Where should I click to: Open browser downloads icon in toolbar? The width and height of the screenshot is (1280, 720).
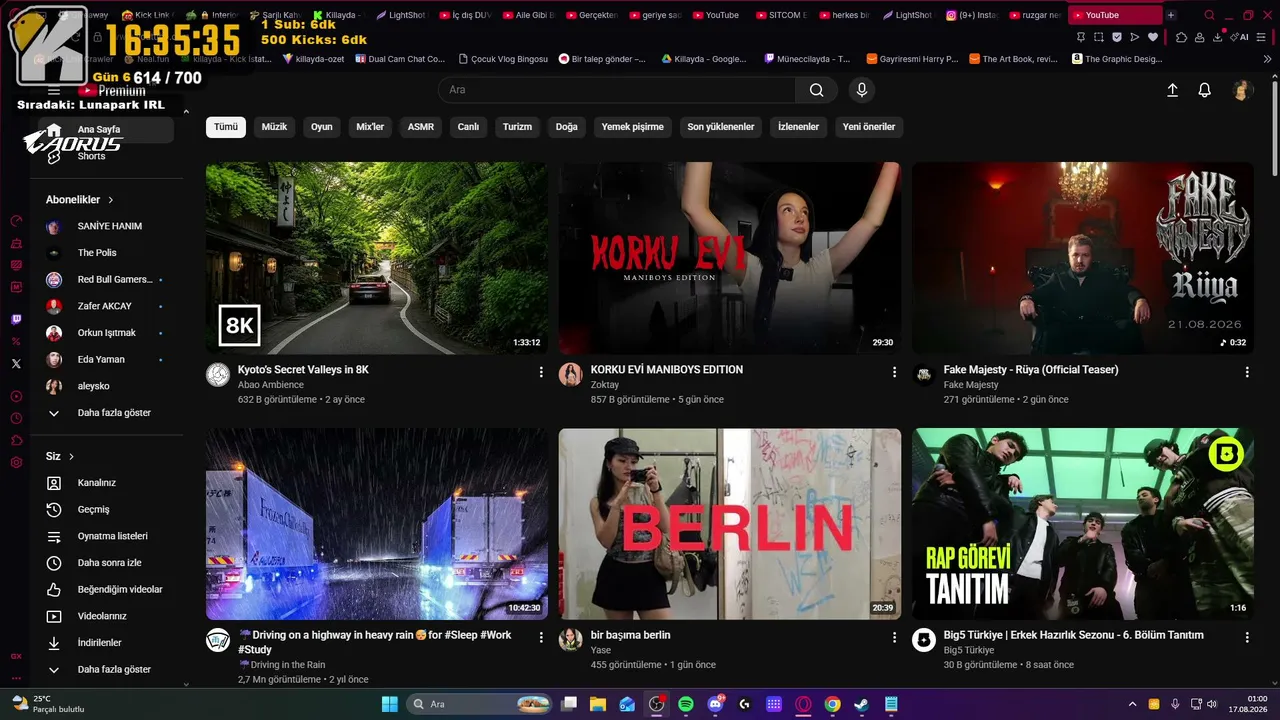tap(1217, 37)
